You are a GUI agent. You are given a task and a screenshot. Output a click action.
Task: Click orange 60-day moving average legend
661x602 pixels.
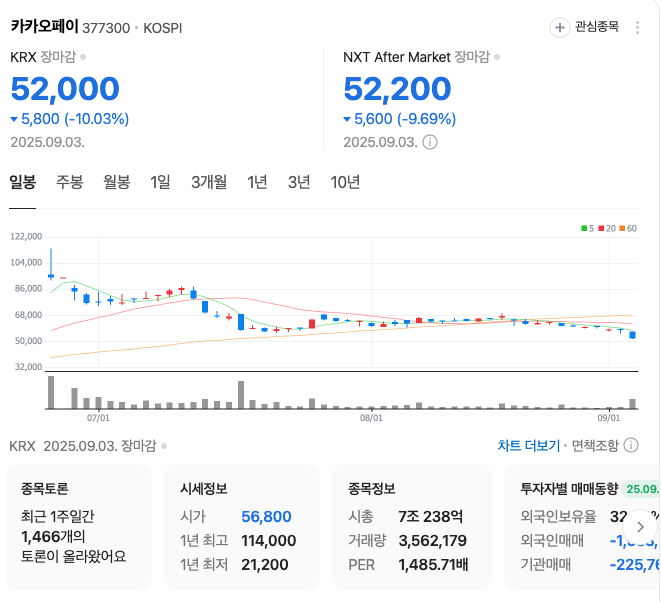(628, 228)
